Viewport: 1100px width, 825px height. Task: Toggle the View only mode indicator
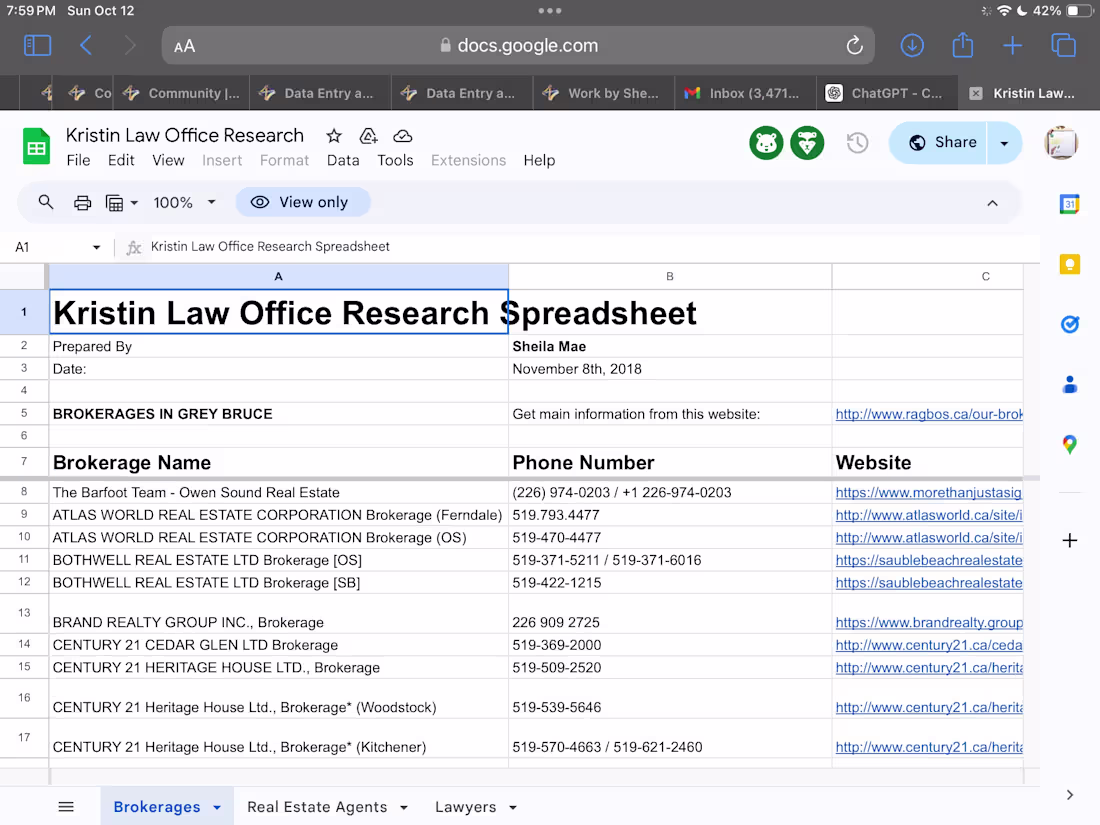click(x=302, y=202)
